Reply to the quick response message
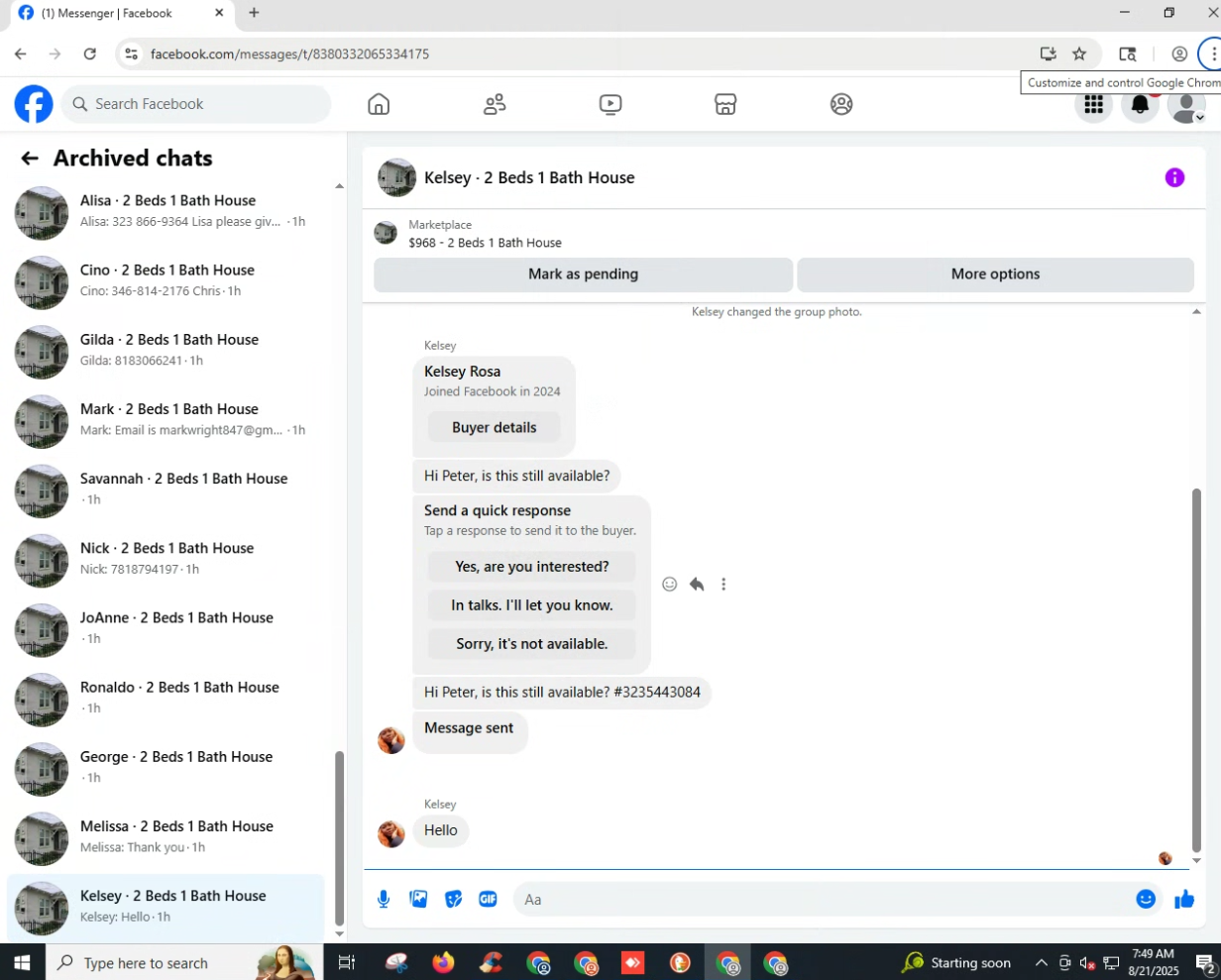Image resolution: width=1221 pixels, height=980 pixels. [697, 585]
